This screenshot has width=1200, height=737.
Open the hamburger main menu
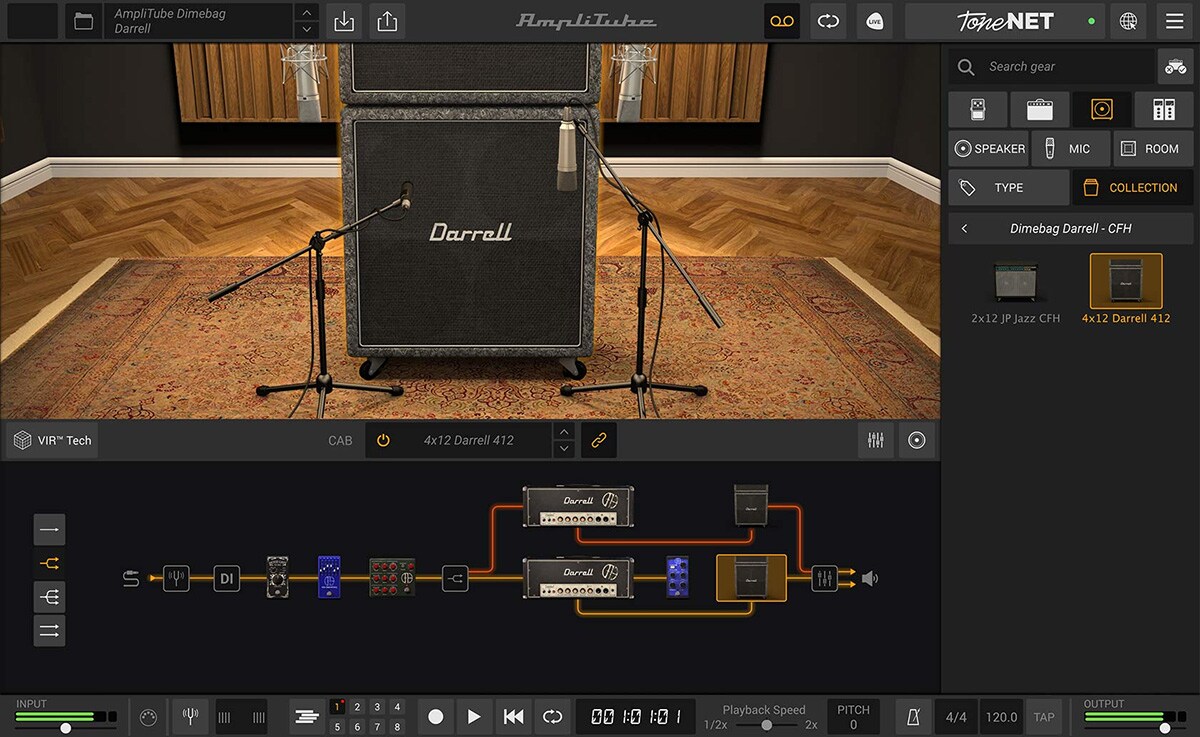[x=1174, y=21]
